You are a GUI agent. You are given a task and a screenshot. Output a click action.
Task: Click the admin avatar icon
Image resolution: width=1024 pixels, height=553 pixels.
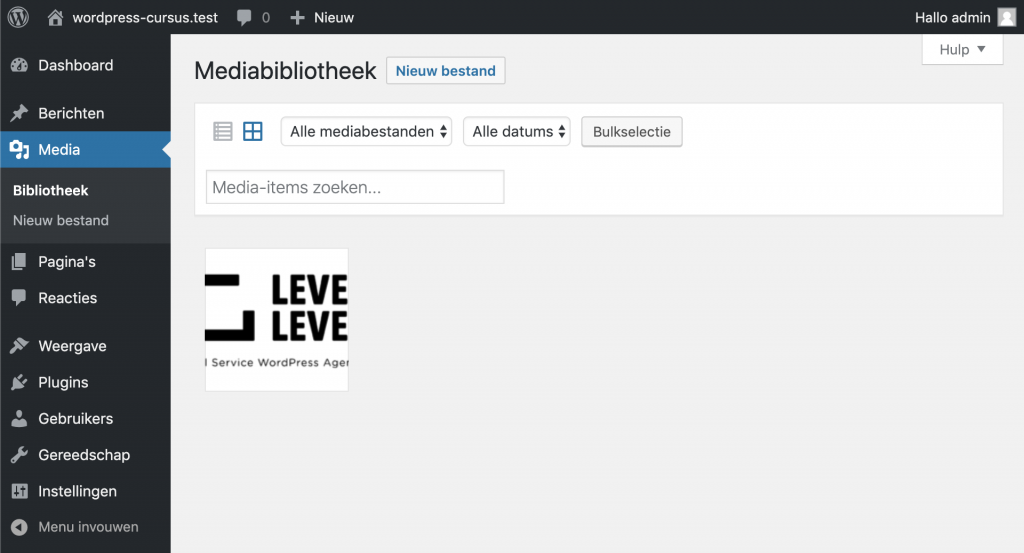[x=1006, y=18]
